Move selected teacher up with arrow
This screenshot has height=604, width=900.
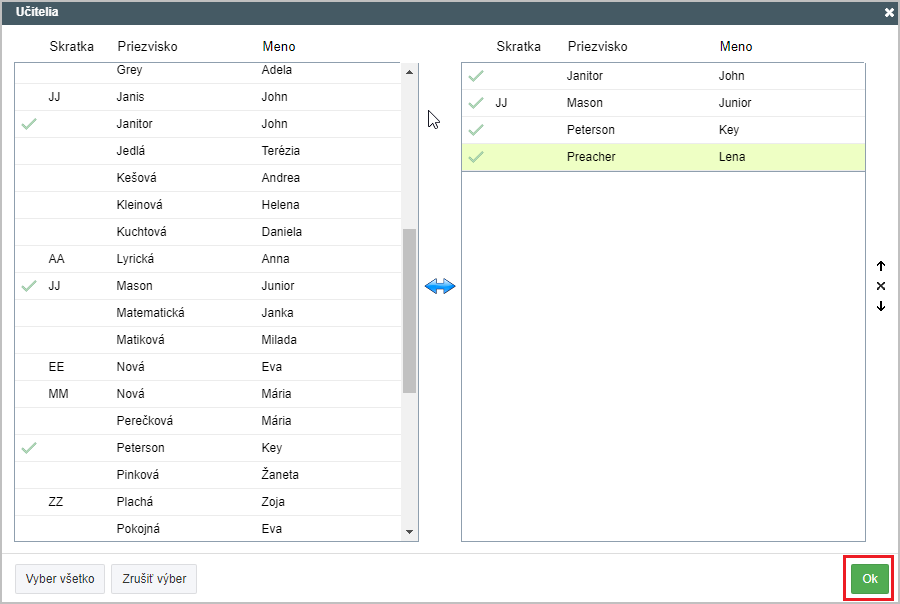pyautogui.click(x=880, y=266)
